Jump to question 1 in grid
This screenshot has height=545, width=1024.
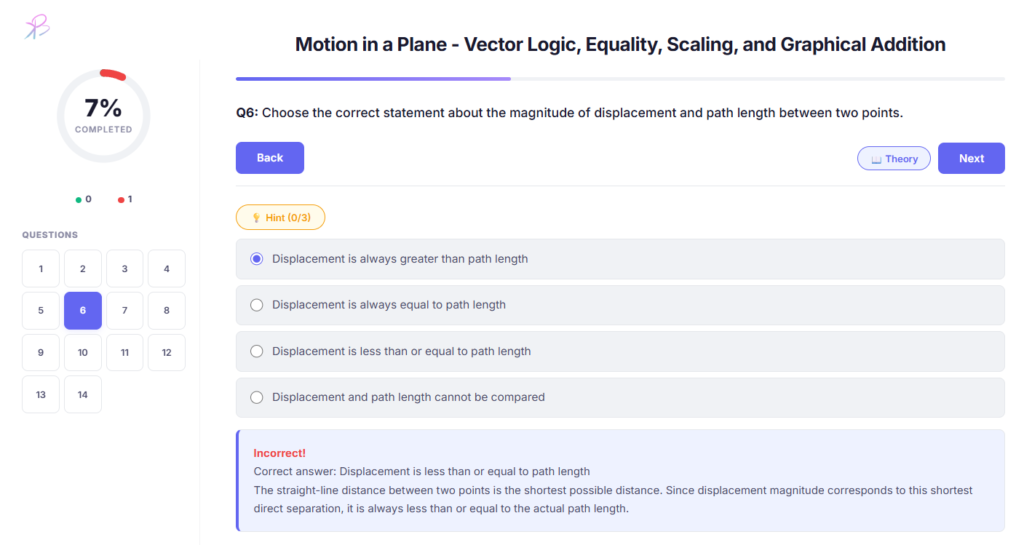[41, 269]
